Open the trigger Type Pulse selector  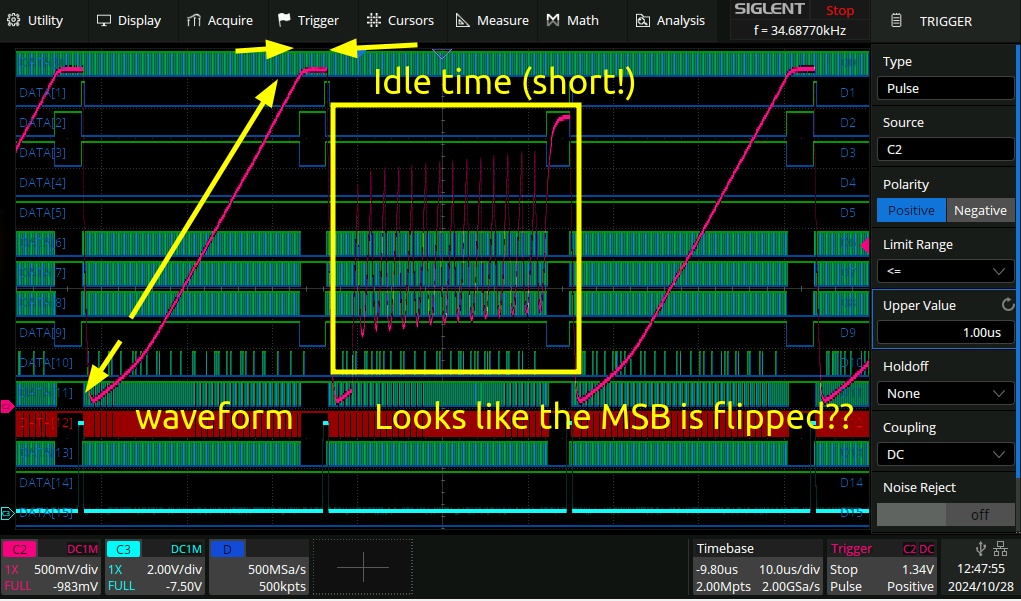945,88
